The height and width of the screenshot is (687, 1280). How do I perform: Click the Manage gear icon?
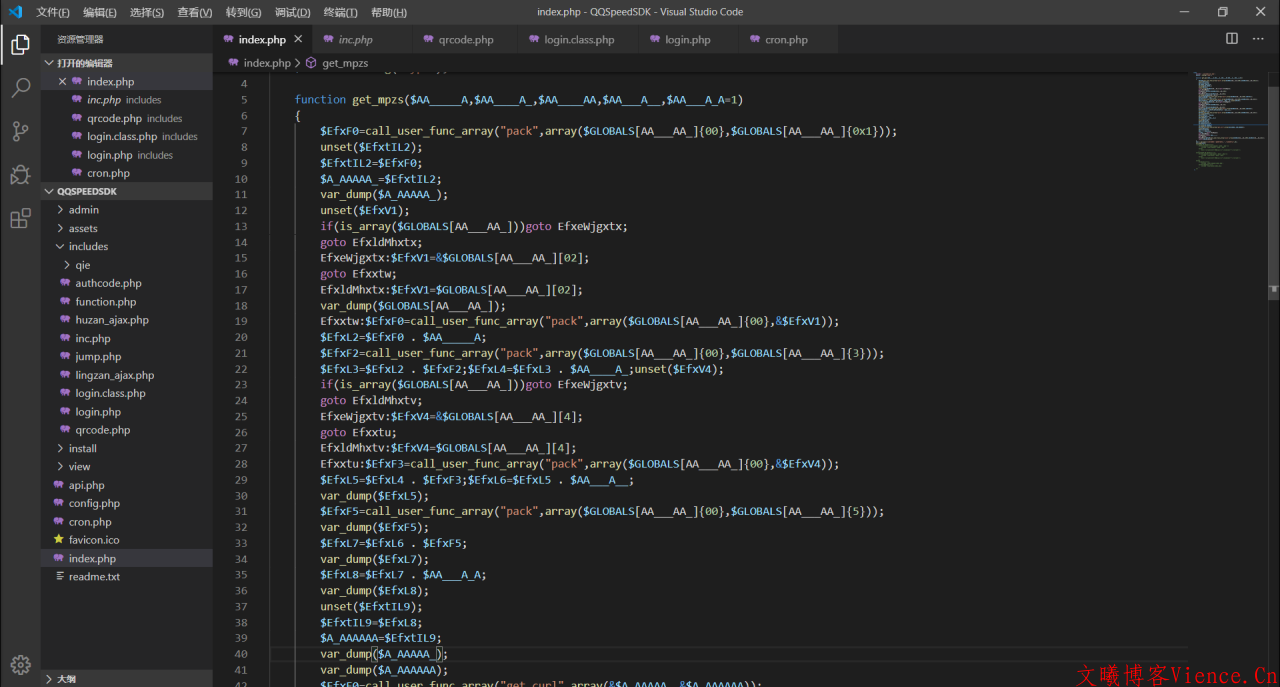pyautogui.click(x=20, y=664)
